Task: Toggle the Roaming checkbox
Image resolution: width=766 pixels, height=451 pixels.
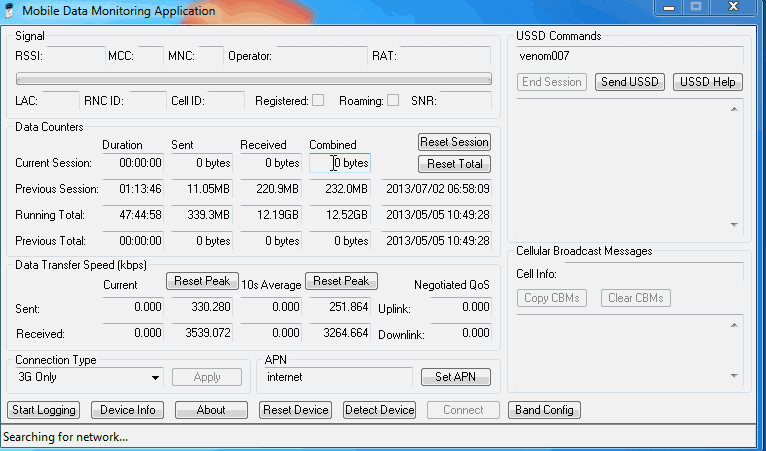Action: [x=393, y=100]
